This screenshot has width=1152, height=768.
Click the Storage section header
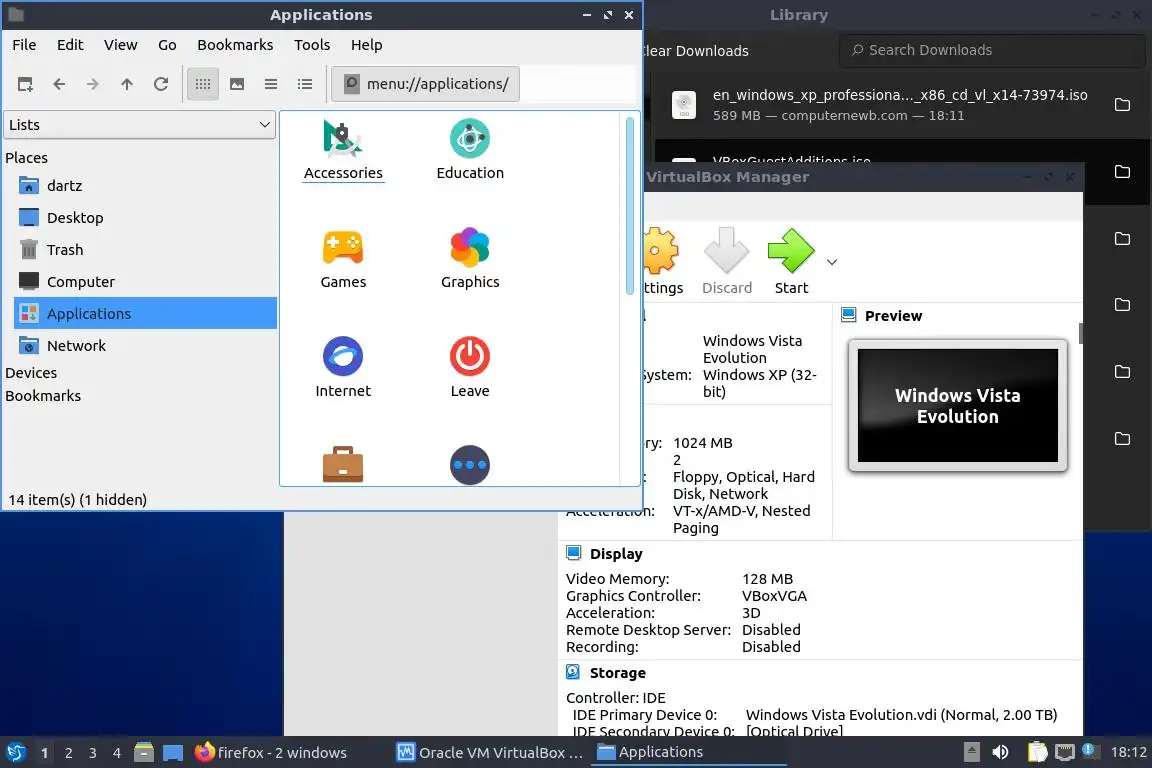tap(617, 673)
